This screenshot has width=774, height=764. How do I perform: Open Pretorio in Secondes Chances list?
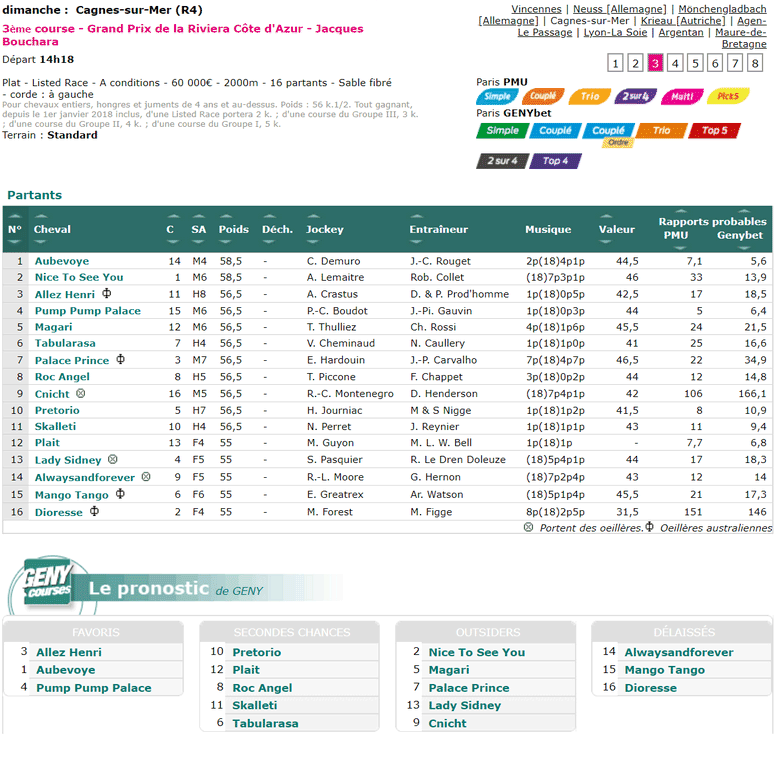(257, 652)
